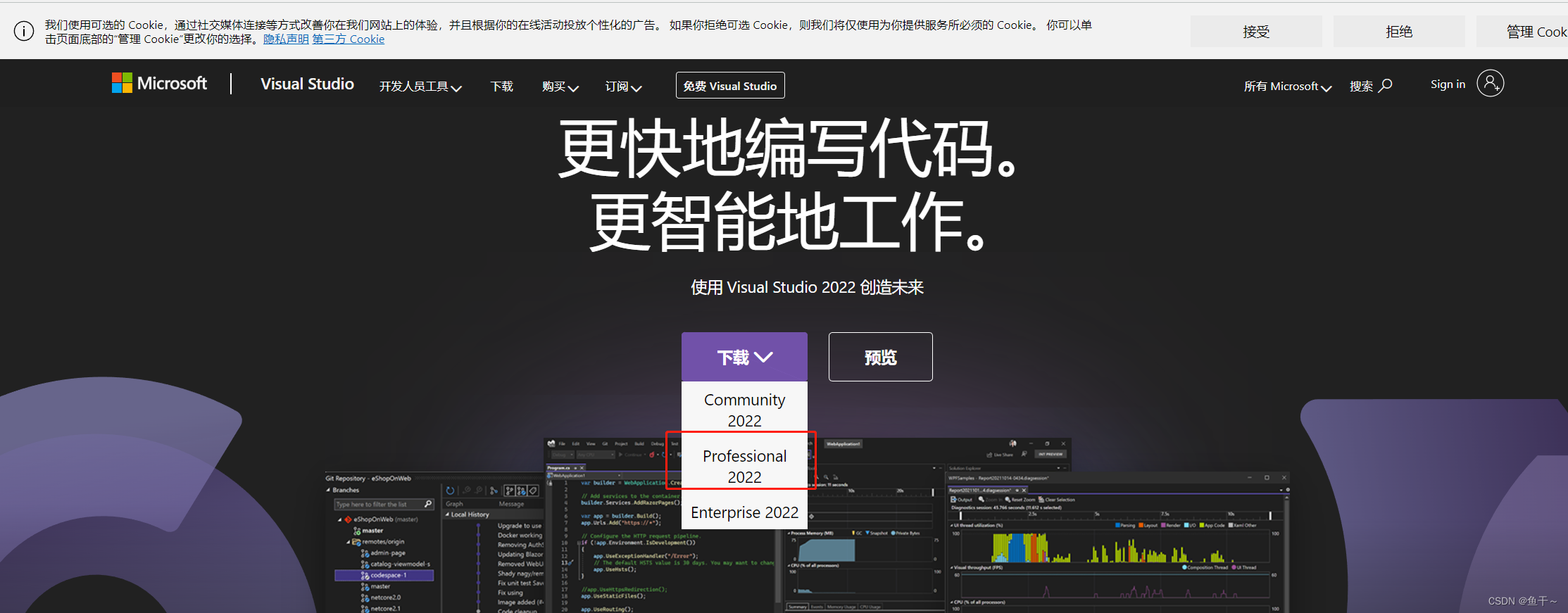
Task: Click the 使用 Visual Studio 2022 创造未来 text
Action: pos(807,287)
